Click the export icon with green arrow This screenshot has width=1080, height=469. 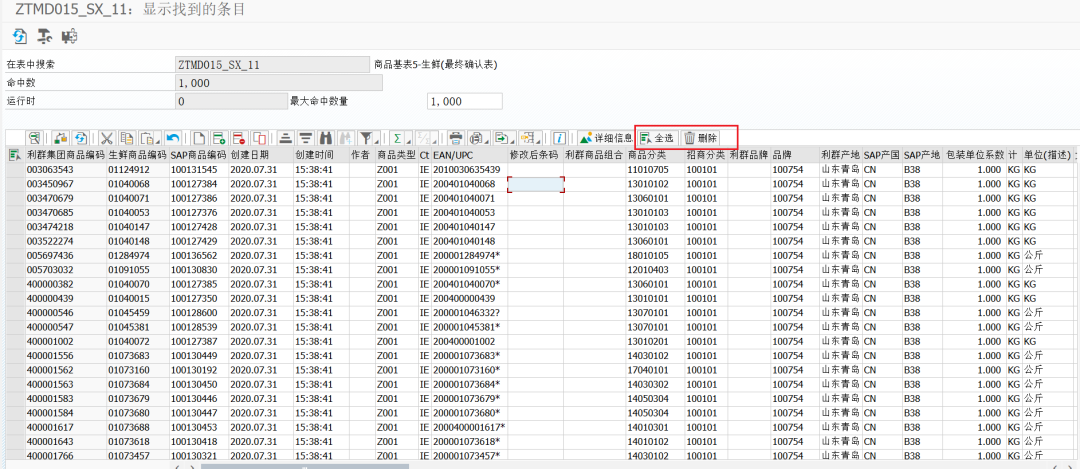pyautogui.click(x=502, y=138)
